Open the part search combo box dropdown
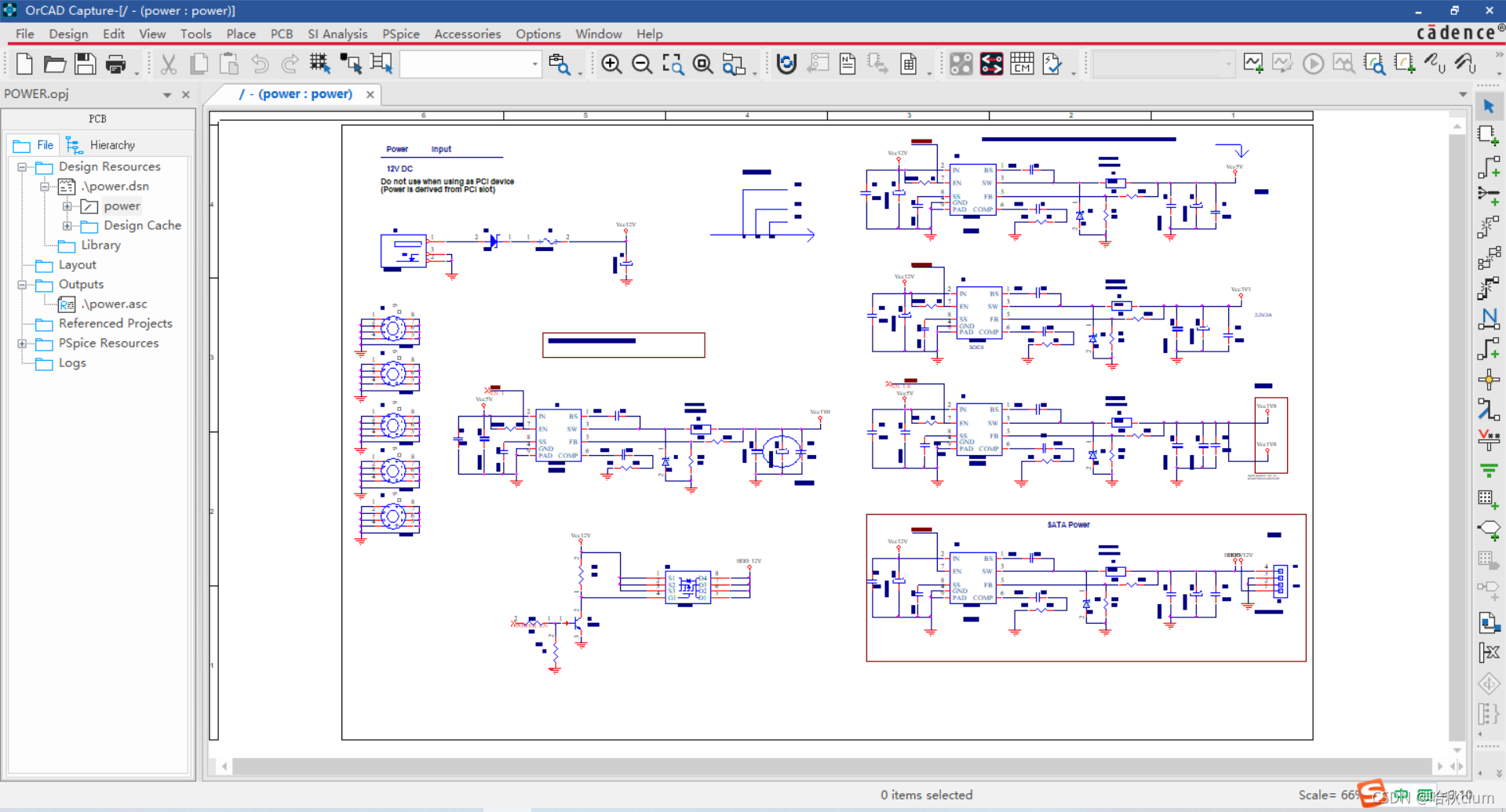The height and width of the screenshot is (812, 1506). 534,64
